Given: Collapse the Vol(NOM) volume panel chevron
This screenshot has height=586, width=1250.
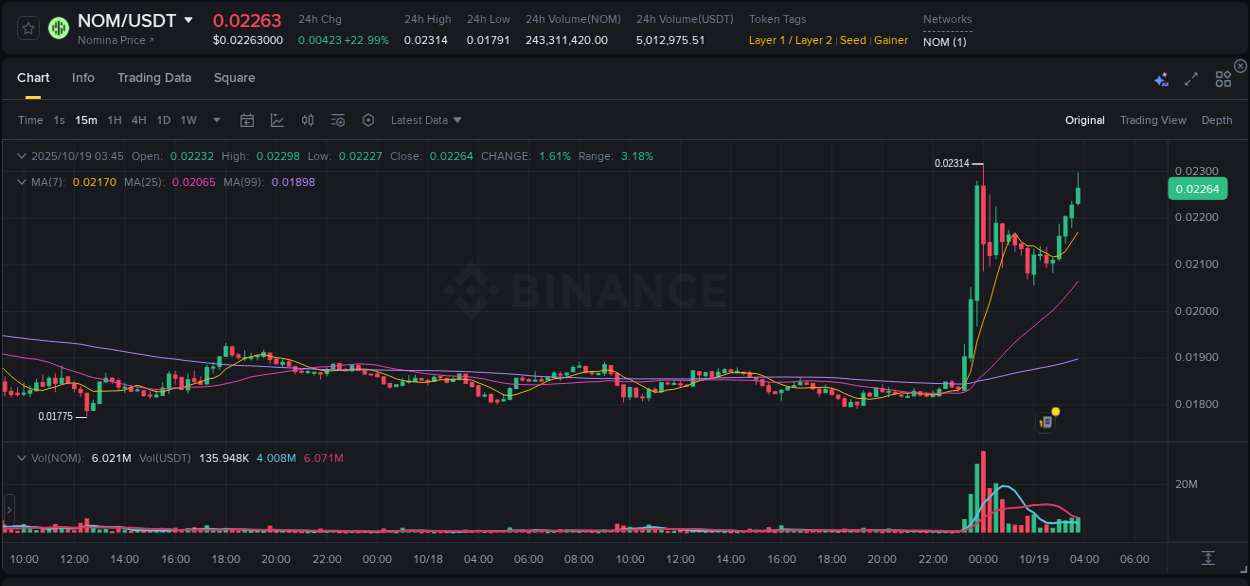Looking at the screenshot, I should (x=20, y=457).
